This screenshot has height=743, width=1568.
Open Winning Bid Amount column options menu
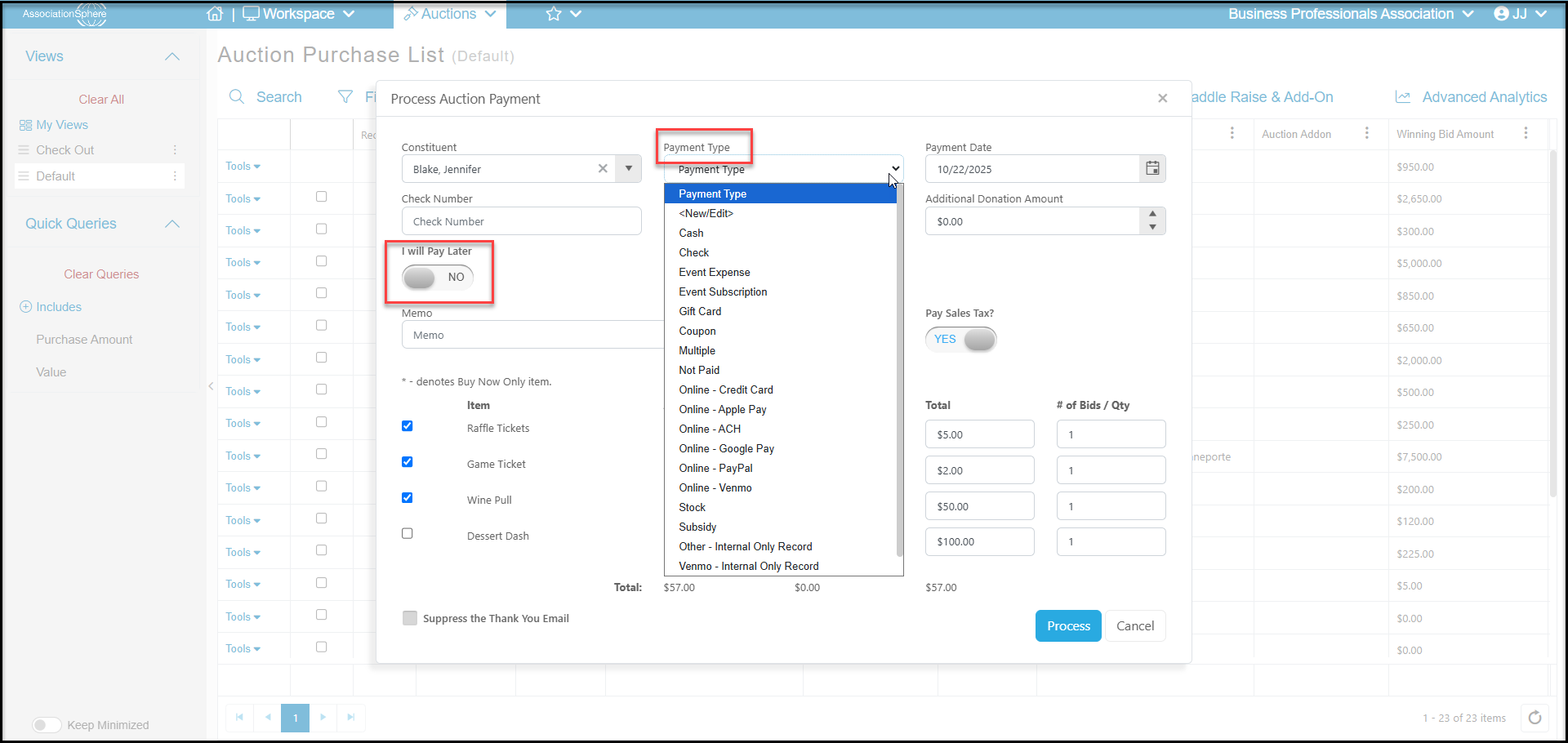click(1526, 133)
